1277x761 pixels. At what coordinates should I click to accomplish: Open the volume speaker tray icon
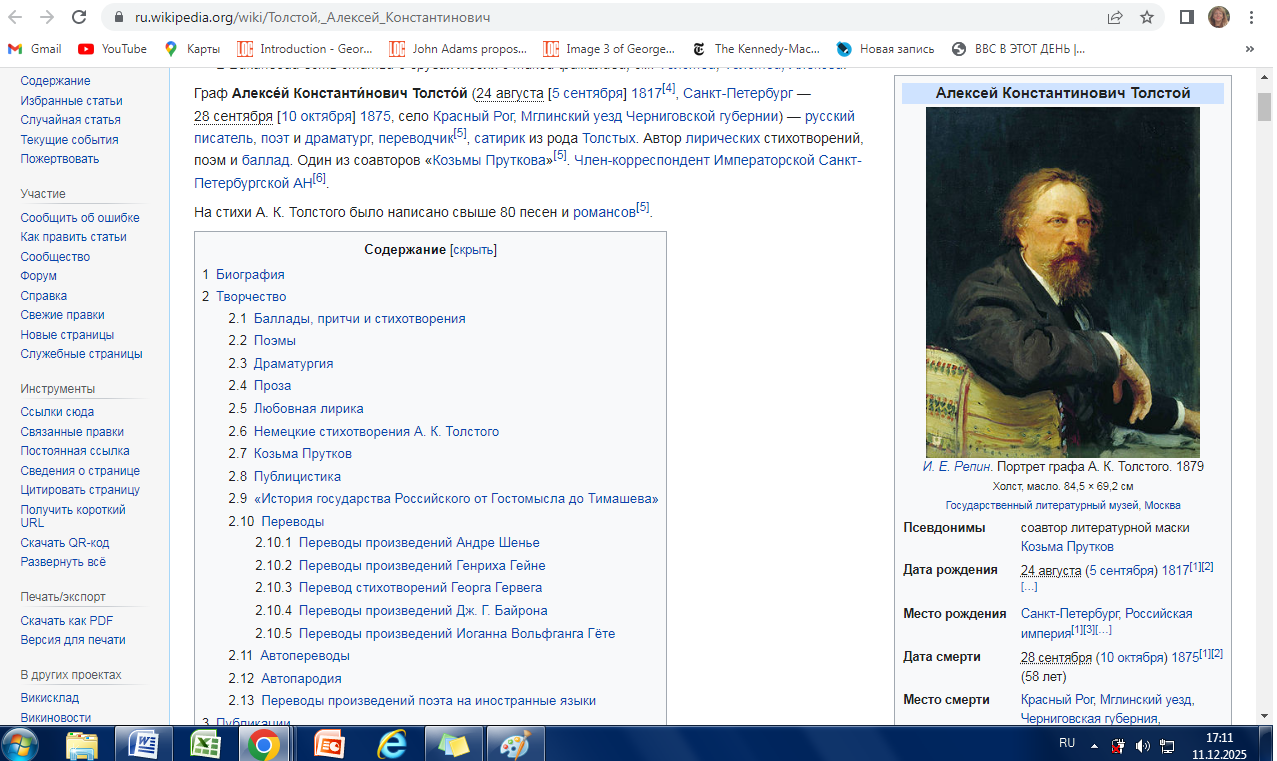pos(1142,745)
